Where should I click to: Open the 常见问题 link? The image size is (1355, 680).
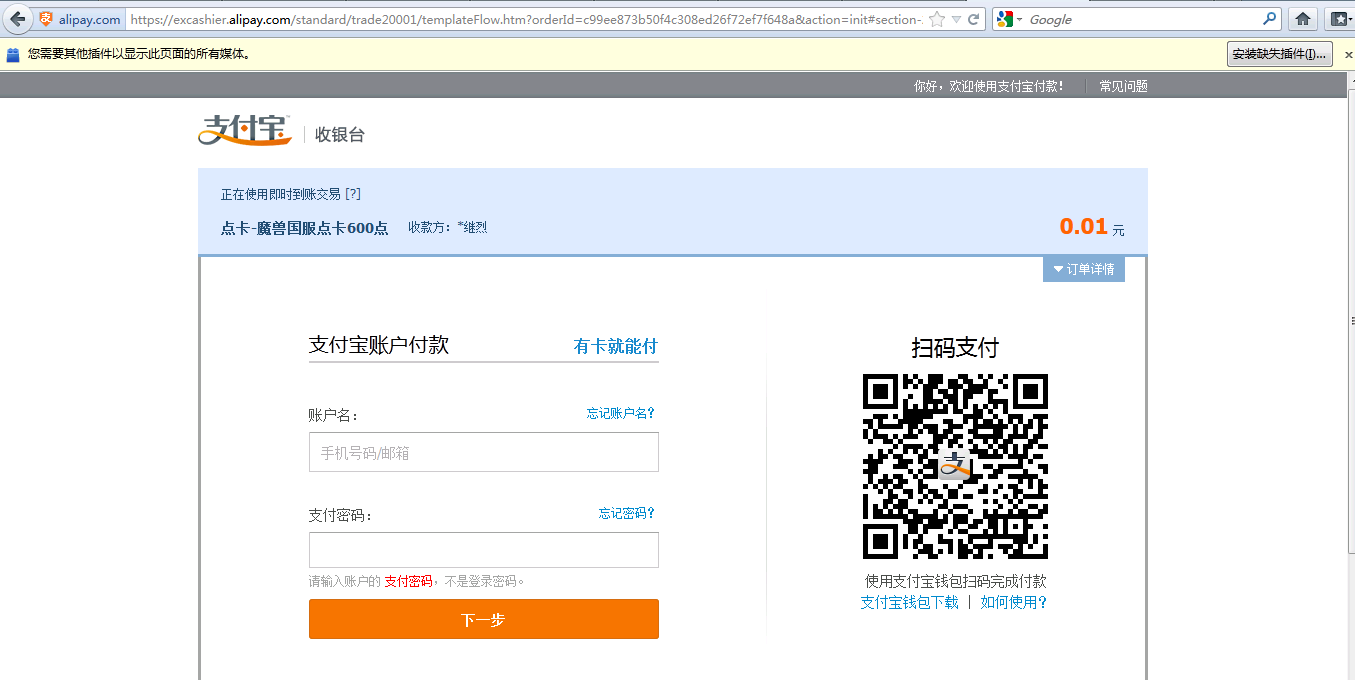tap(1123, 86)
